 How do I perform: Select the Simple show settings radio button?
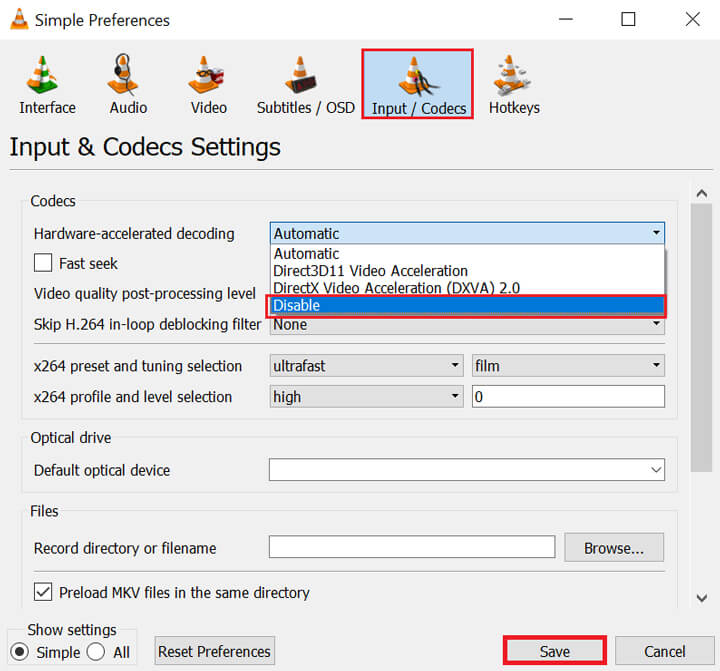pos(20,652)
